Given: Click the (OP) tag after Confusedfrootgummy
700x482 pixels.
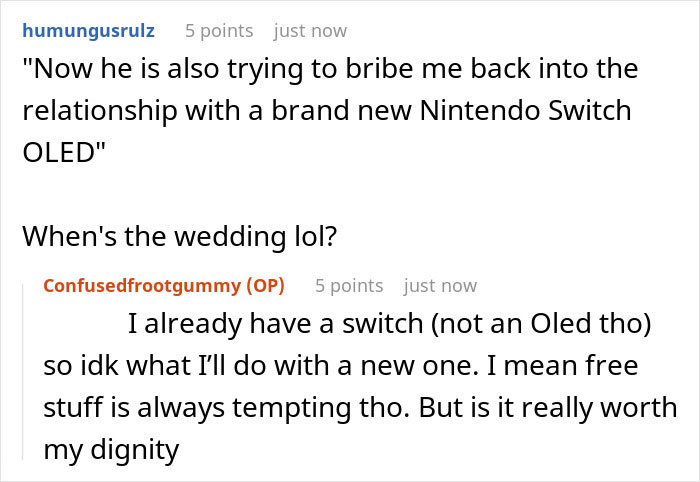Looking at the screenshot, I should point(265,286).
